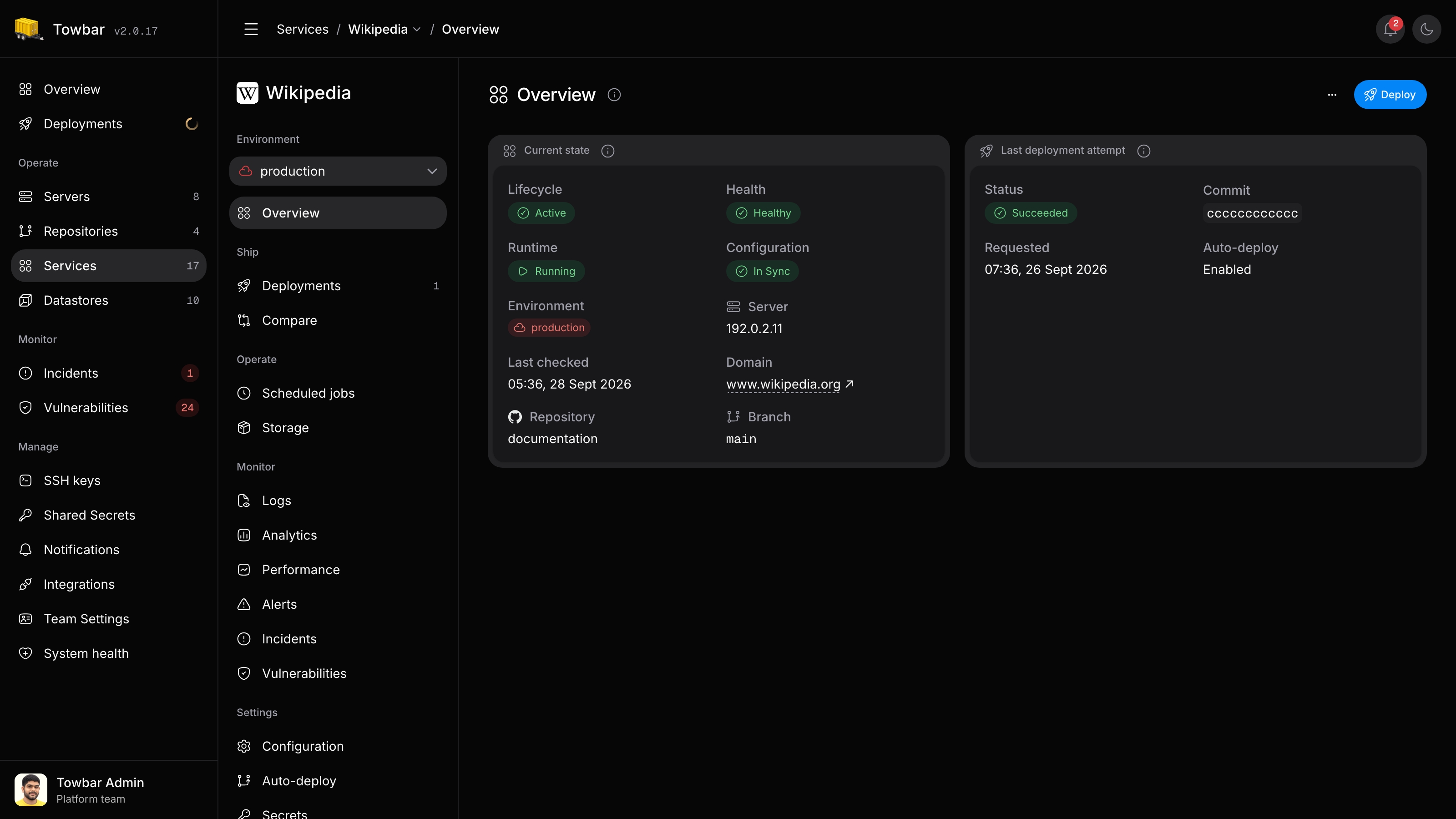The width and height of the screenshot is (1456, 819).
Task: Open Repositories in main sidebar
Action: tap(109, 231)
